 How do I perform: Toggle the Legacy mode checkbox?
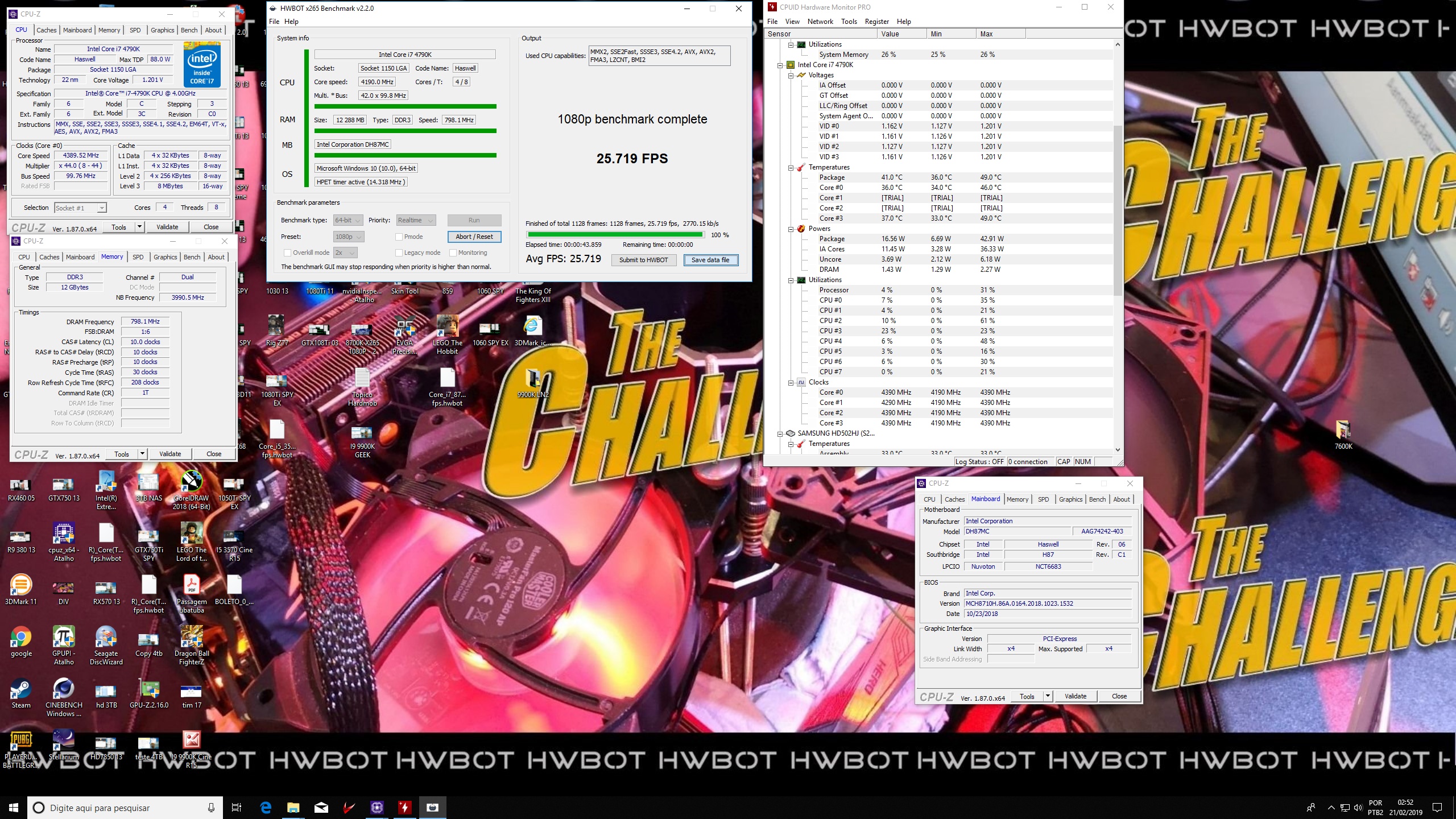399,253
